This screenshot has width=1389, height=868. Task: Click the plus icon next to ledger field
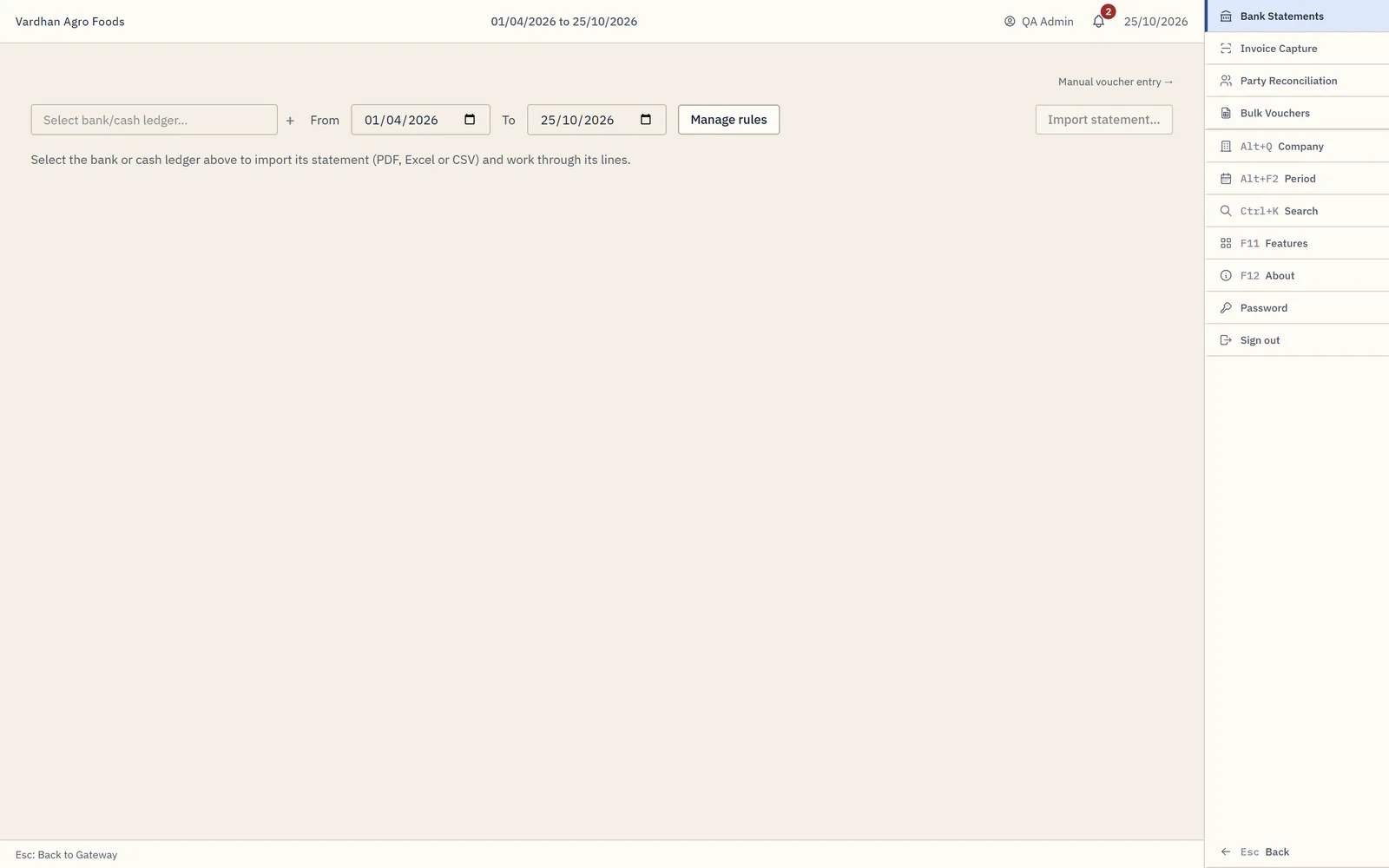click(x=290, y=121)
